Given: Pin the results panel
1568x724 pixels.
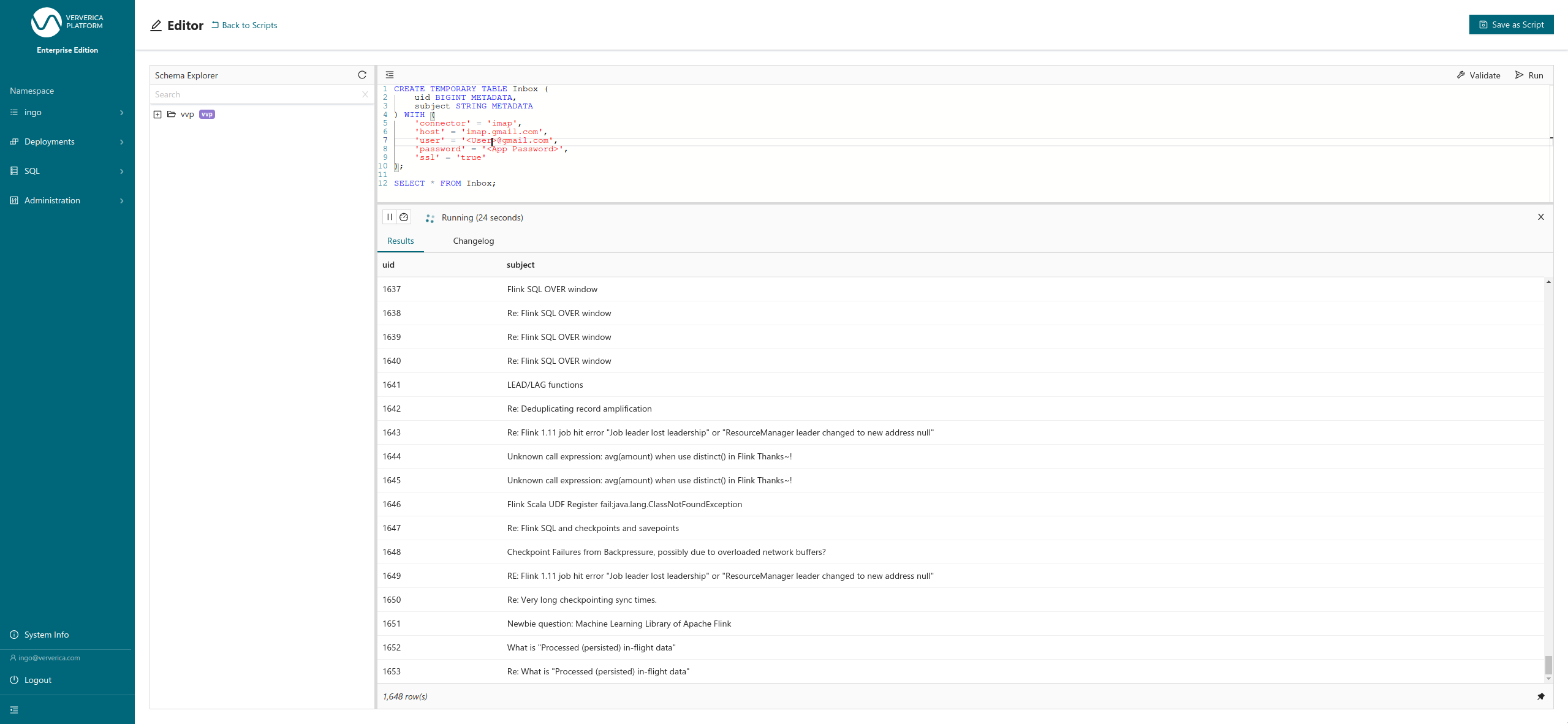Looking at the screenshot, I should 1540,696.
